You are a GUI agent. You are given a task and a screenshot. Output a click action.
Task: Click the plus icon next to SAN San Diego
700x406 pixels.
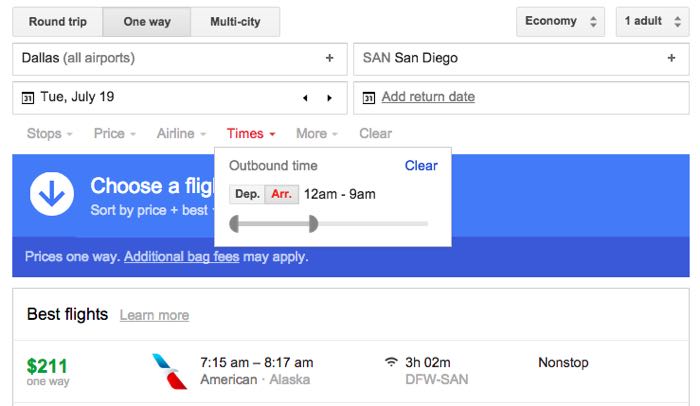[671, 58]
